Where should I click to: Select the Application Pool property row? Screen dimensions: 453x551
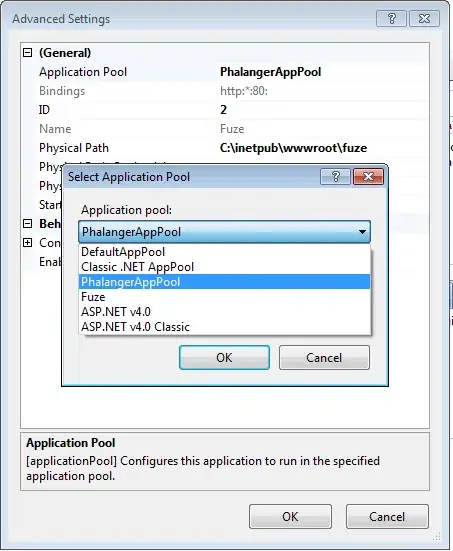(225, 72)
